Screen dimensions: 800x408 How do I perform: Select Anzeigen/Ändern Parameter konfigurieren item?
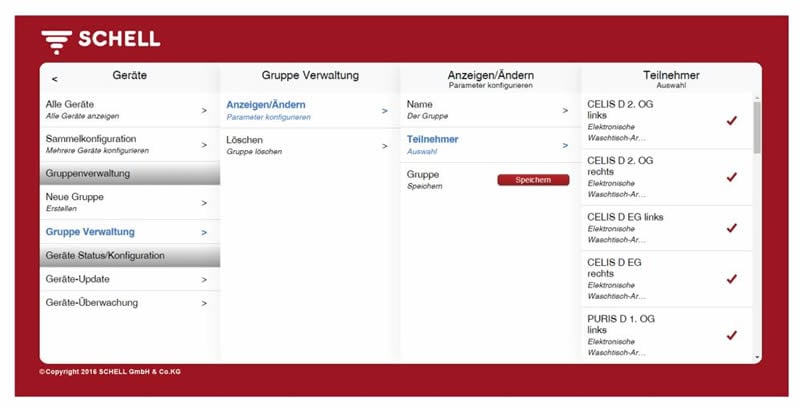pos(310,110)
